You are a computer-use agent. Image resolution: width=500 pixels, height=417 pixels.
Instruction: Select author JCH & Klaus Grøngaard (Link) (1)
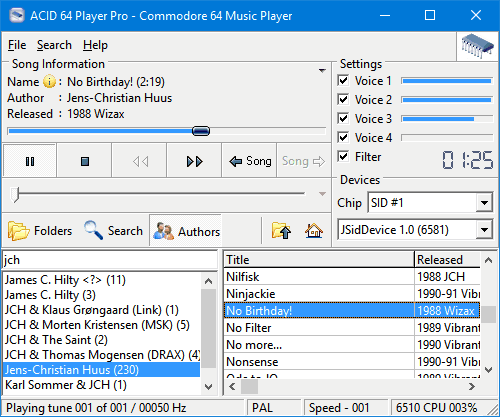(102, 310)
